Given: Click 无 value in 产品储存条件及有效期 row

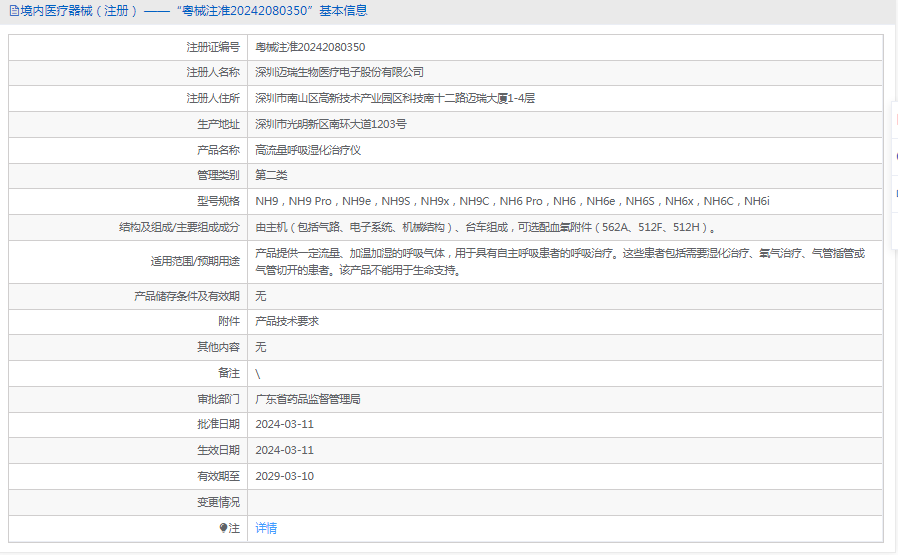Looking at the screenshot, I should pyautogui.click(x=261, y=296).
